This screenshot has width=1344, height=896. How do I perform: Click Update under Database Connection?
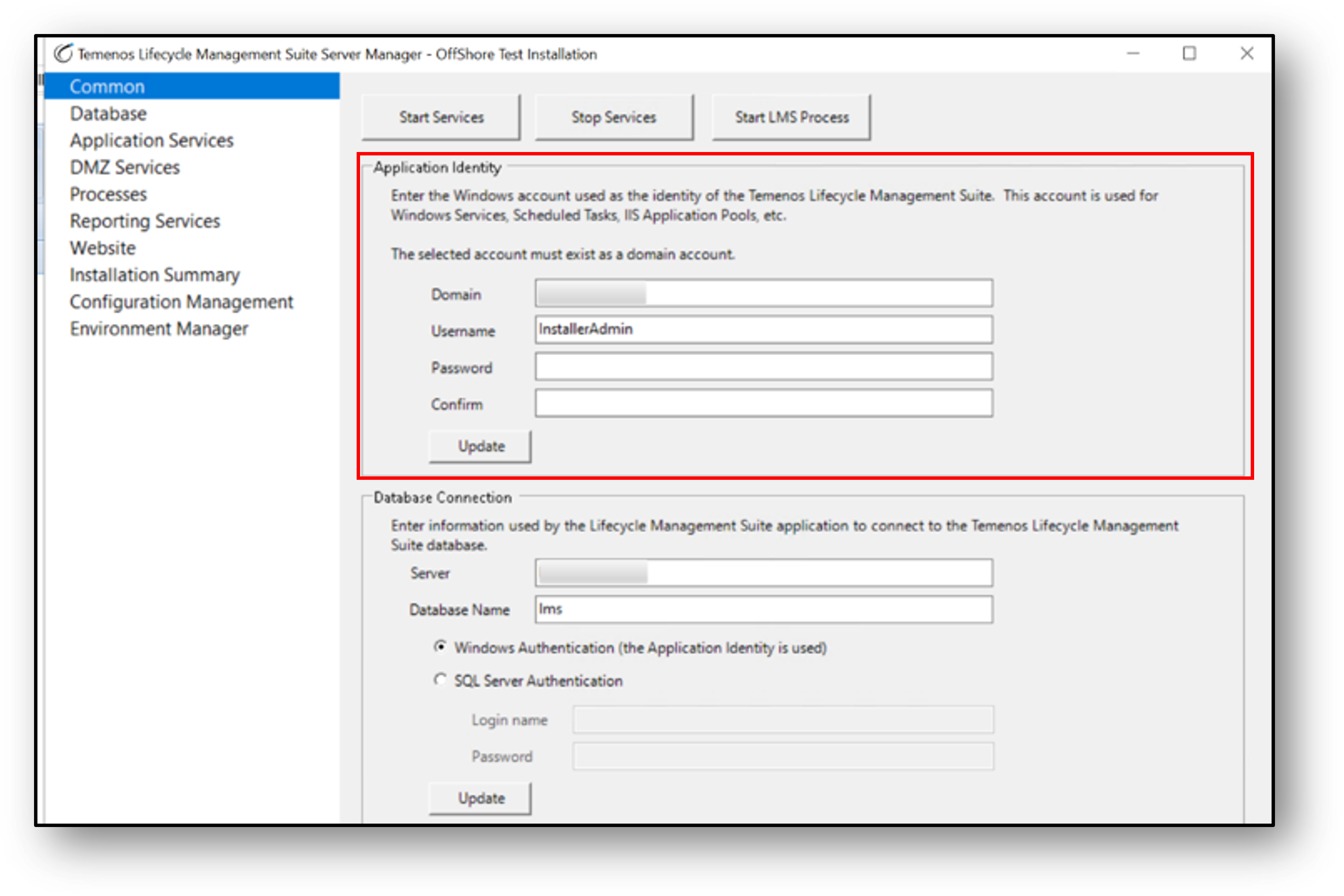point(480,798)
